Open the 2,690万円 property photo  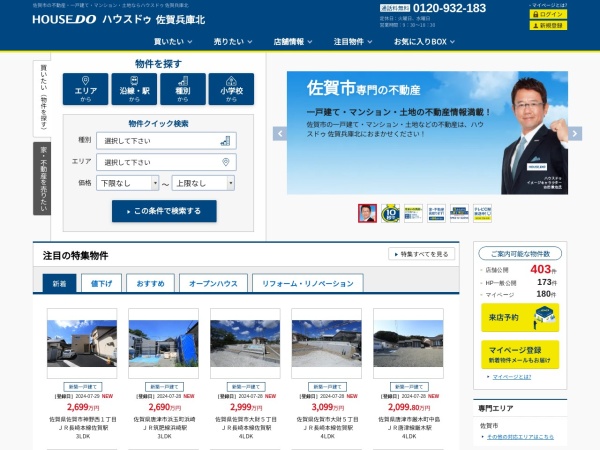[163, 343]
